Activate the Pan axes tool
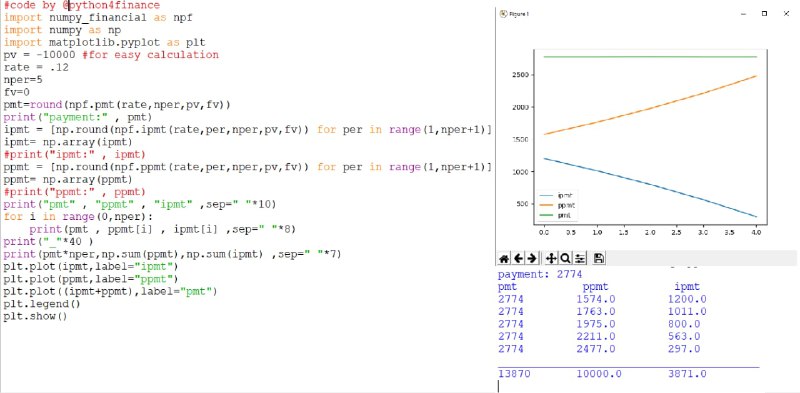Screen dimensions: 800x393 (551, 259)
